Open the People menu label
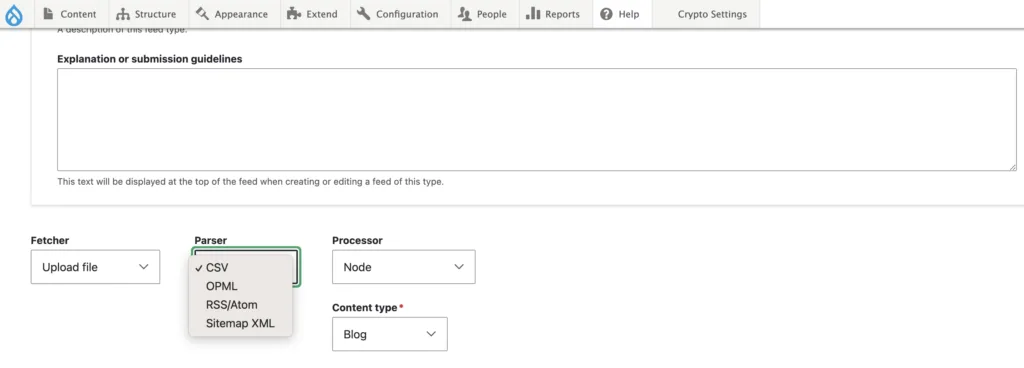 [x=492, y=14]
